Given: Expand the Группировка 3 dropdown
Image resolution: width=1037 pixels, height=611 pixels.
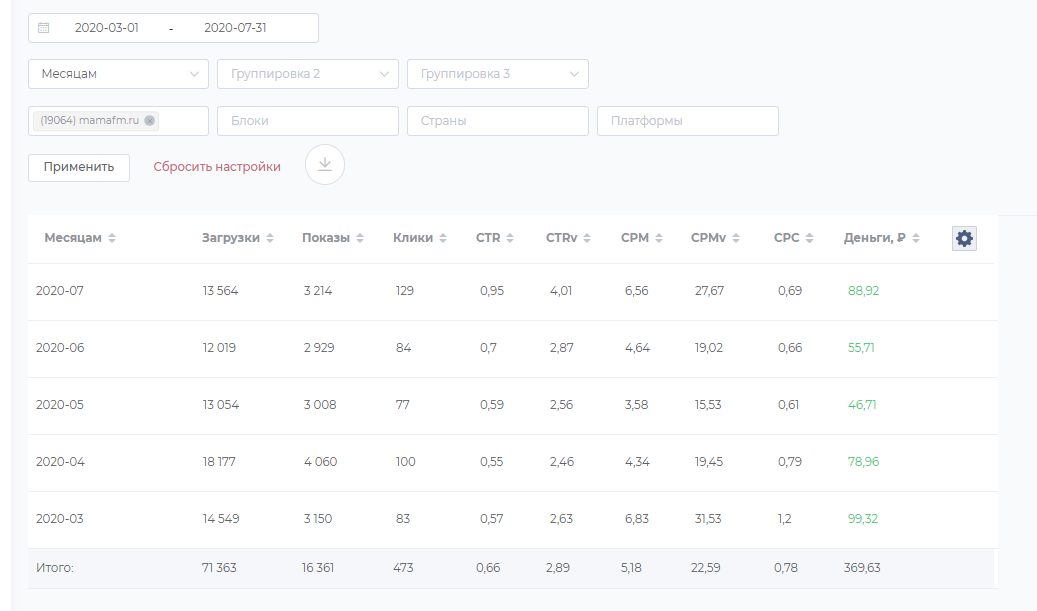Looking at the screenshot, I should click(498, 74).
